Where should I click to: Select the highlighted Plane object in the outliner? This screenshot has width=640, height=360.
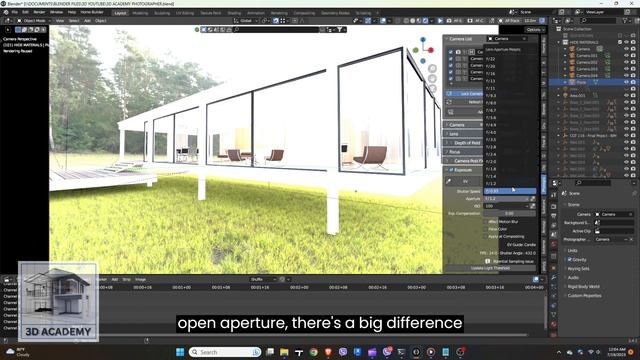point(582,82)
